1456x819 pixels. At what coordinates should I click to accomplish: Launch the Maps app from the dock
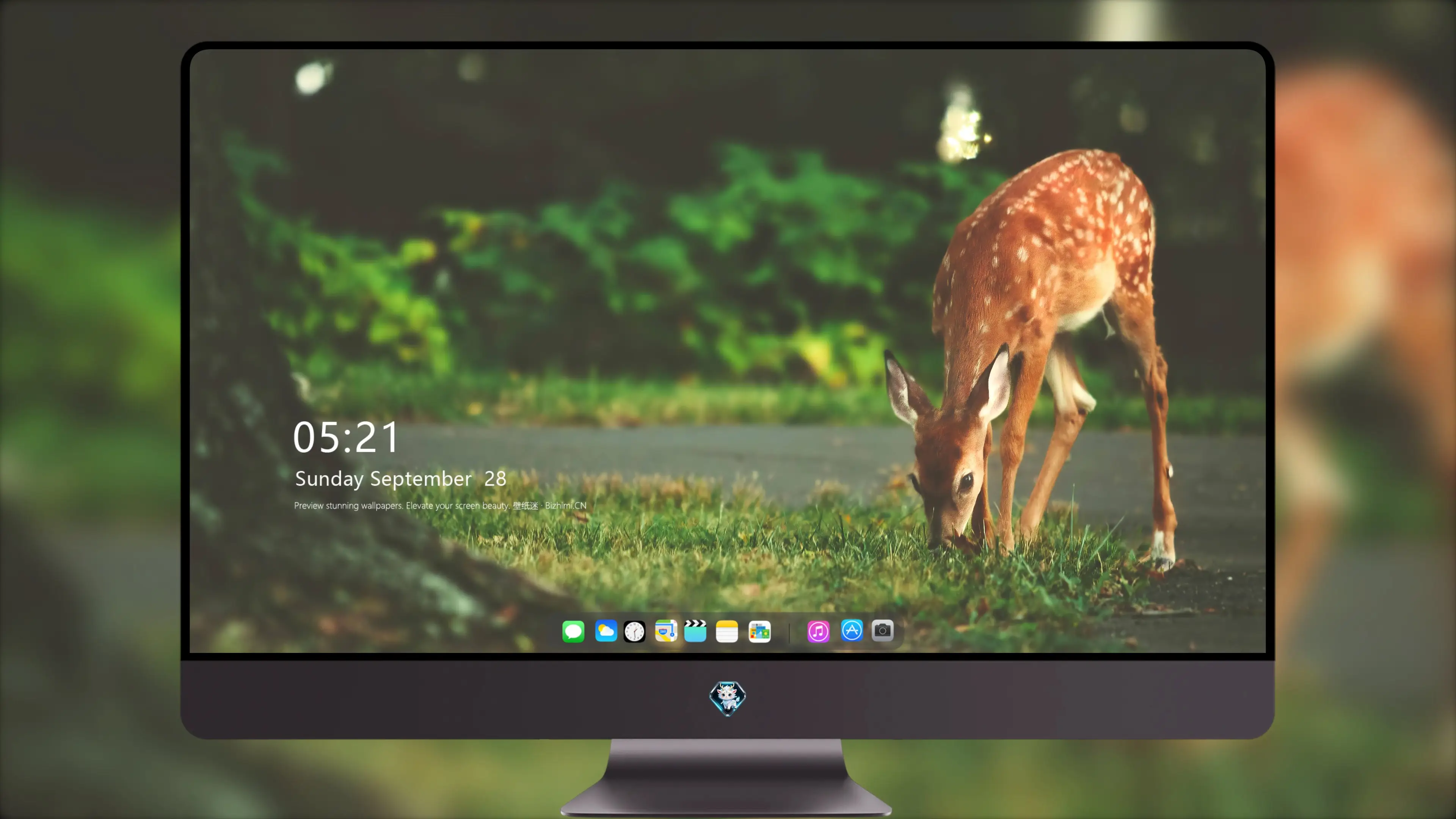[x=666, y=631]
